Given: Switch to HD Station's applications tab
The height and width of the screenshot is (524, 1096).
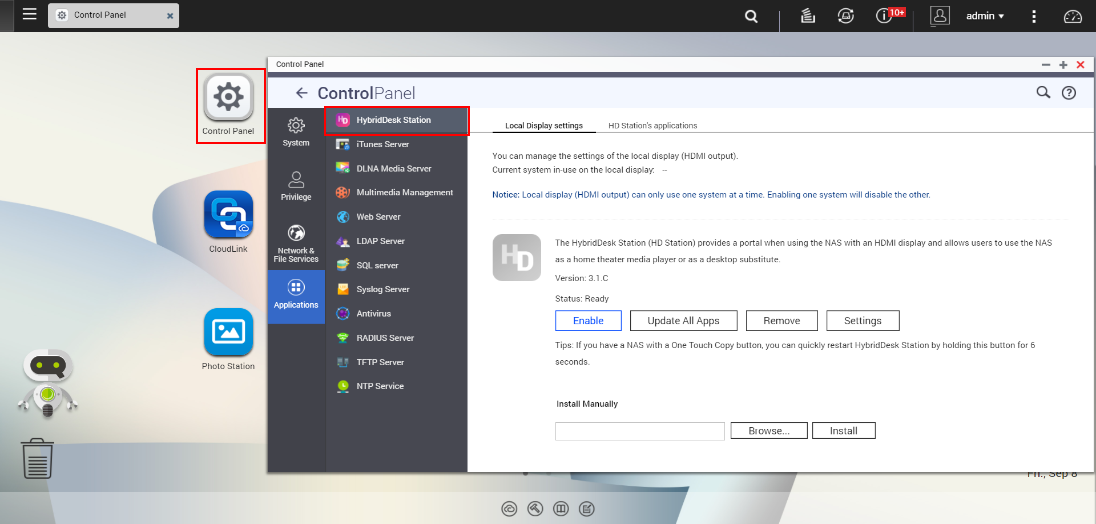Looking at the screenshot, I should coord(652,126).
